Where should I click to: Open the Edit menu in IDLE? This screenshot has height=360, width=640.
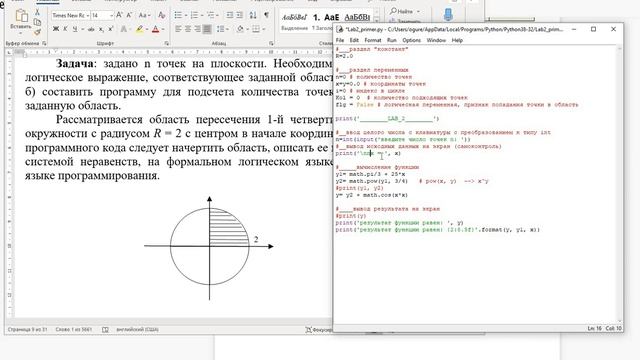point(354,40)
